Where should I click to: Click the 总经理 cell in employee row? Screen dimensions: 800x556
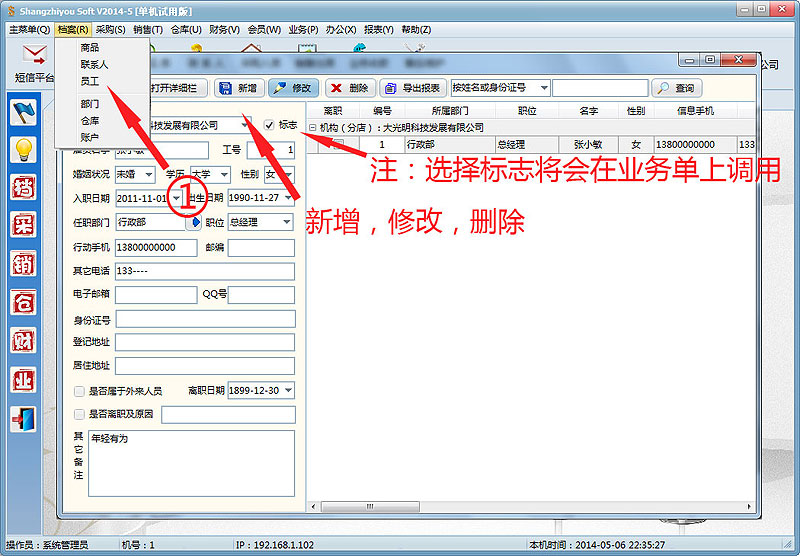pyautogui.click(x=527, y=145)
